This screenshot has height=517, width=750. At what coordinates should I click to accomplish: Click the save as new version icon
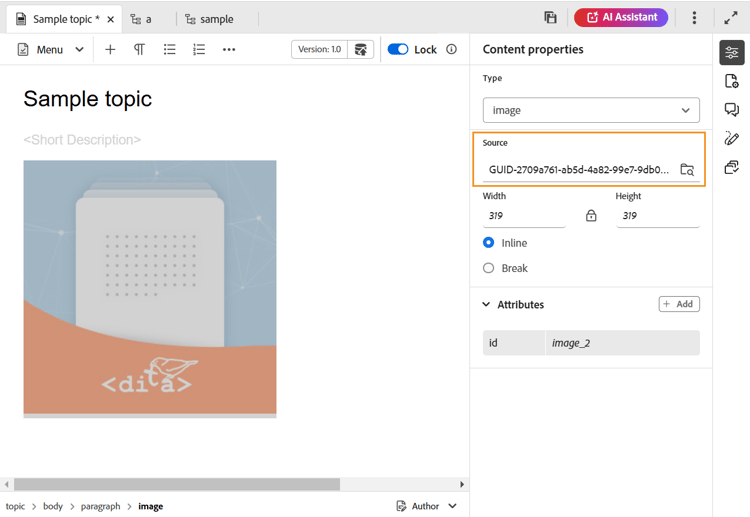coord(361,49)
